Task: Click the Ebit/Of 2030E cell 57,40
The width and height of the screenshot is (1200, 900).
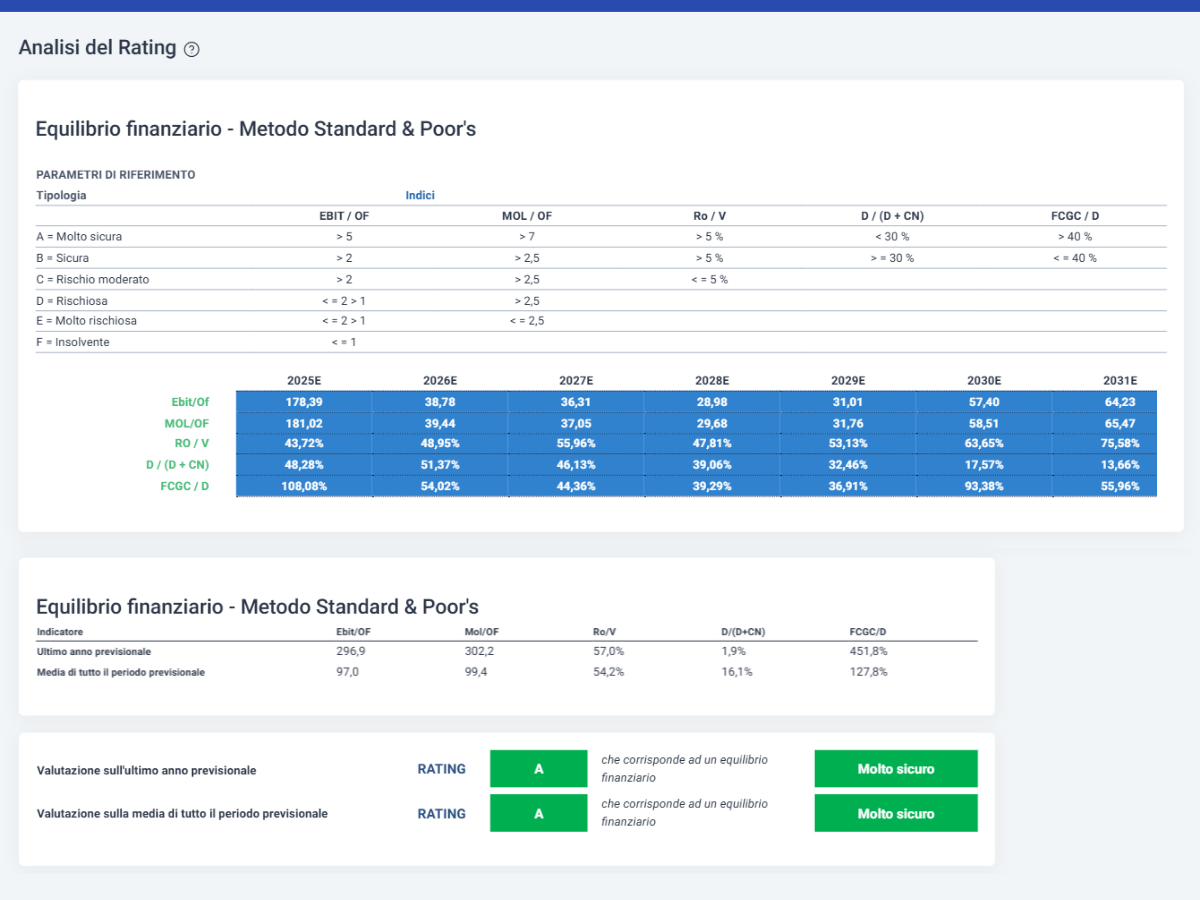Action: [x=984, y=401]
